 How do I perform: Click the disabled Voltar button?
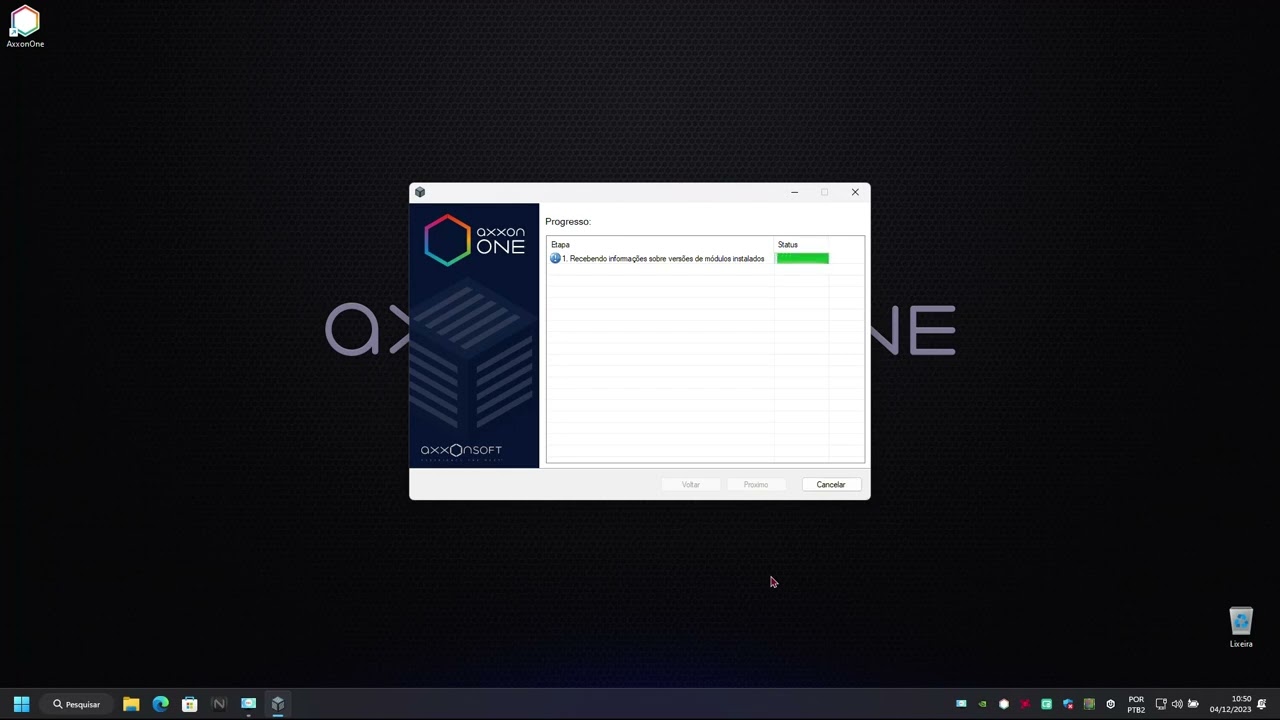(691, 484)
